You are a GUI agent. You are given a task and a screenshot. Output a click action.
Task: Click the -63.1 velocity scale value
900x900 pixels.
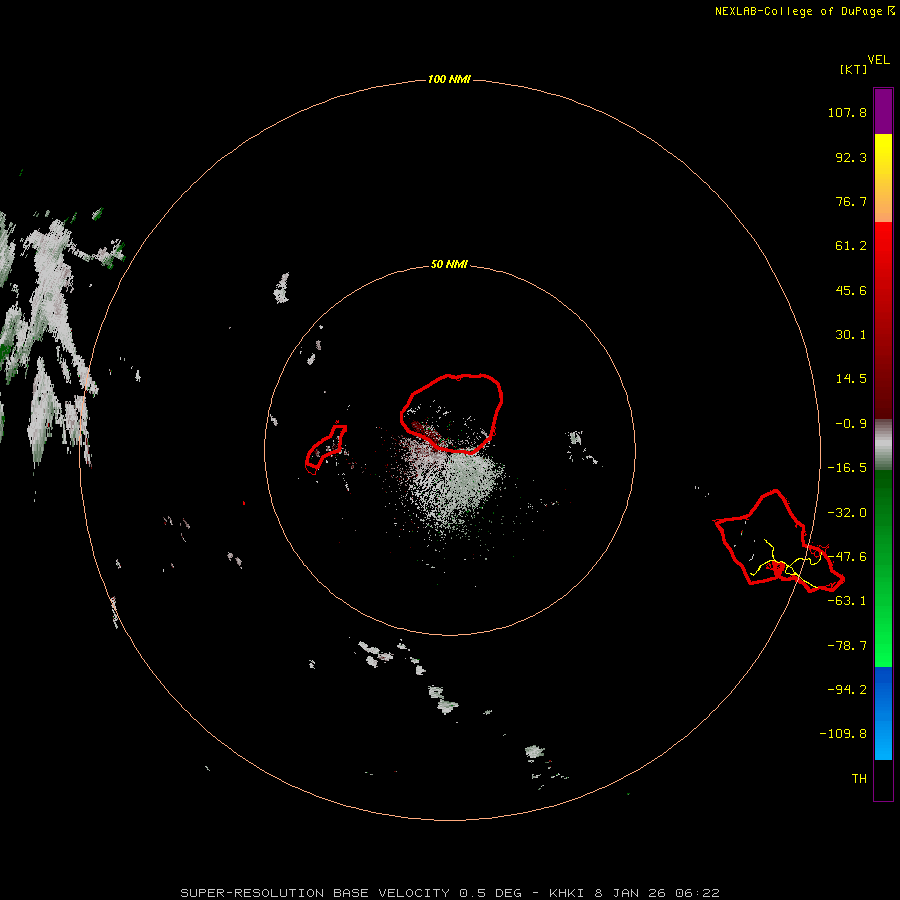click(x=847, y=601)
